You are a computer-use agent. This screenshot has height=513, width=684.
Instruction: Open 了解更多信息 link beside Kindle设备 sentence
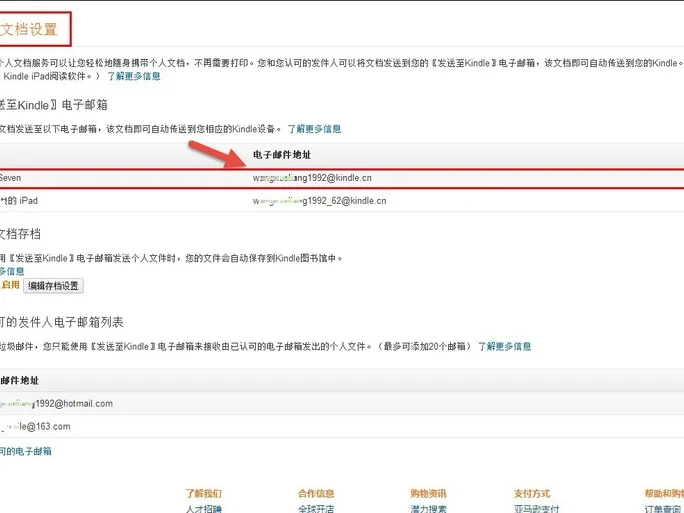(314, 129)
